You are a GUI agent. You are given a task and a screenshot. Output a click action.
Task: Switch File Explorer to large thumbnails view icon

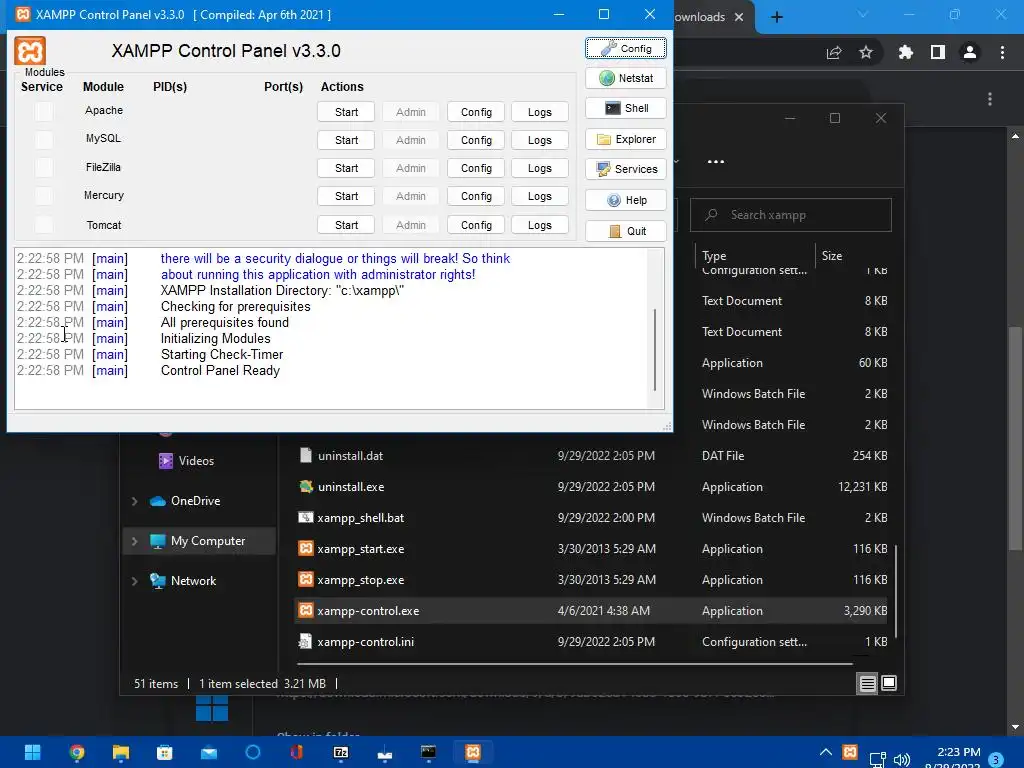pyautogui.click(x=889, y=684)
